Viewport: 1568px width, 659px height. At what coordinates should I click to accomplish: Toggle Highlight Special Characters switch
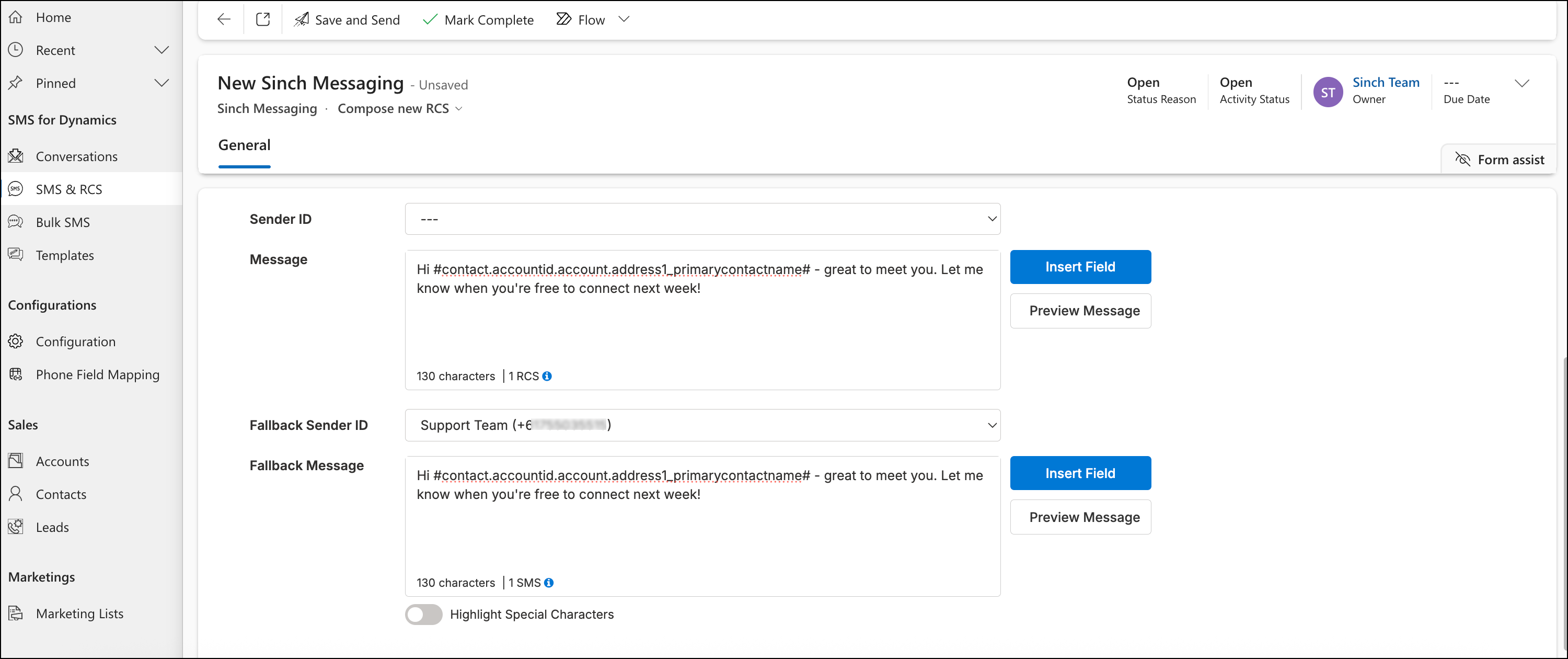[424, 615]
